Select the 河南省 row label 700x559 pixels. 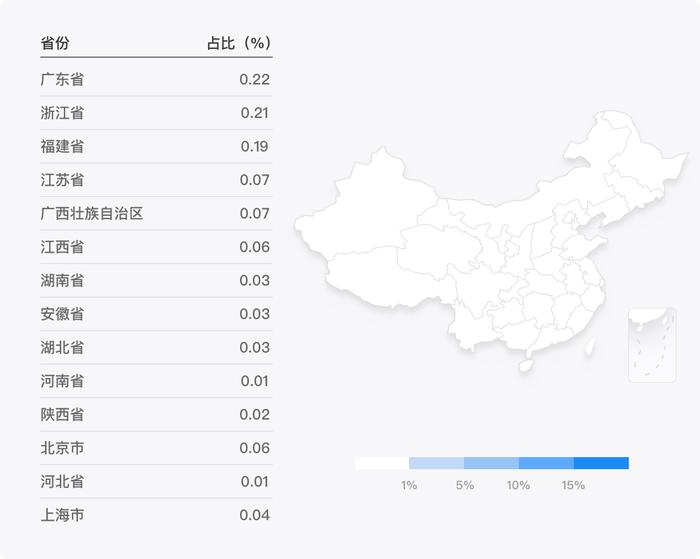[62, 381]
